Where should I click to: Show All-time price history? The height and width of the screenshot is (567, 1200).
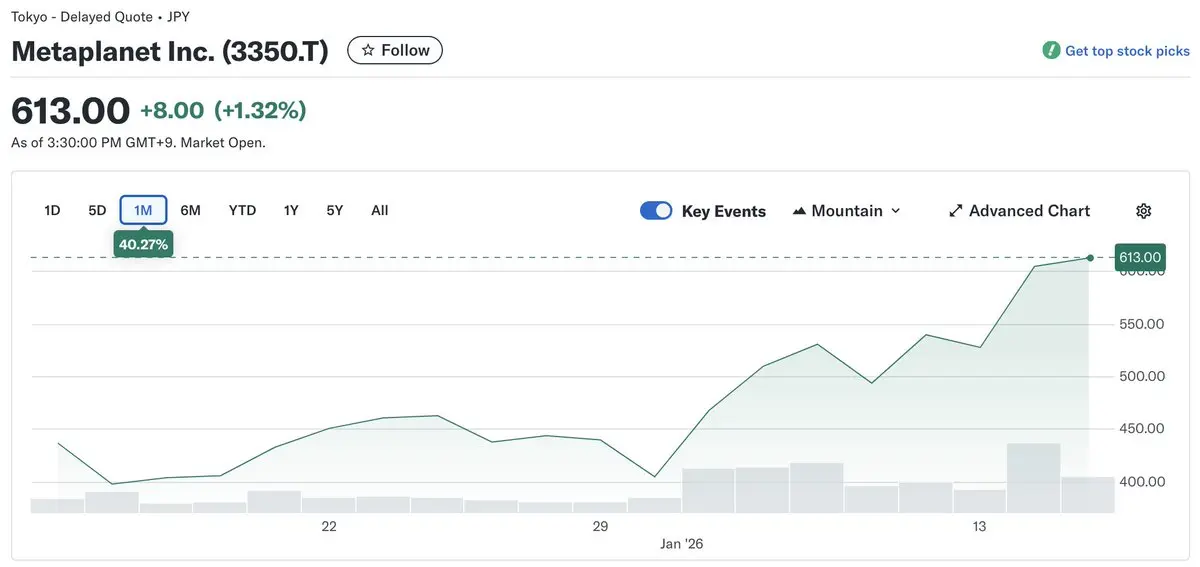[379, 210]
